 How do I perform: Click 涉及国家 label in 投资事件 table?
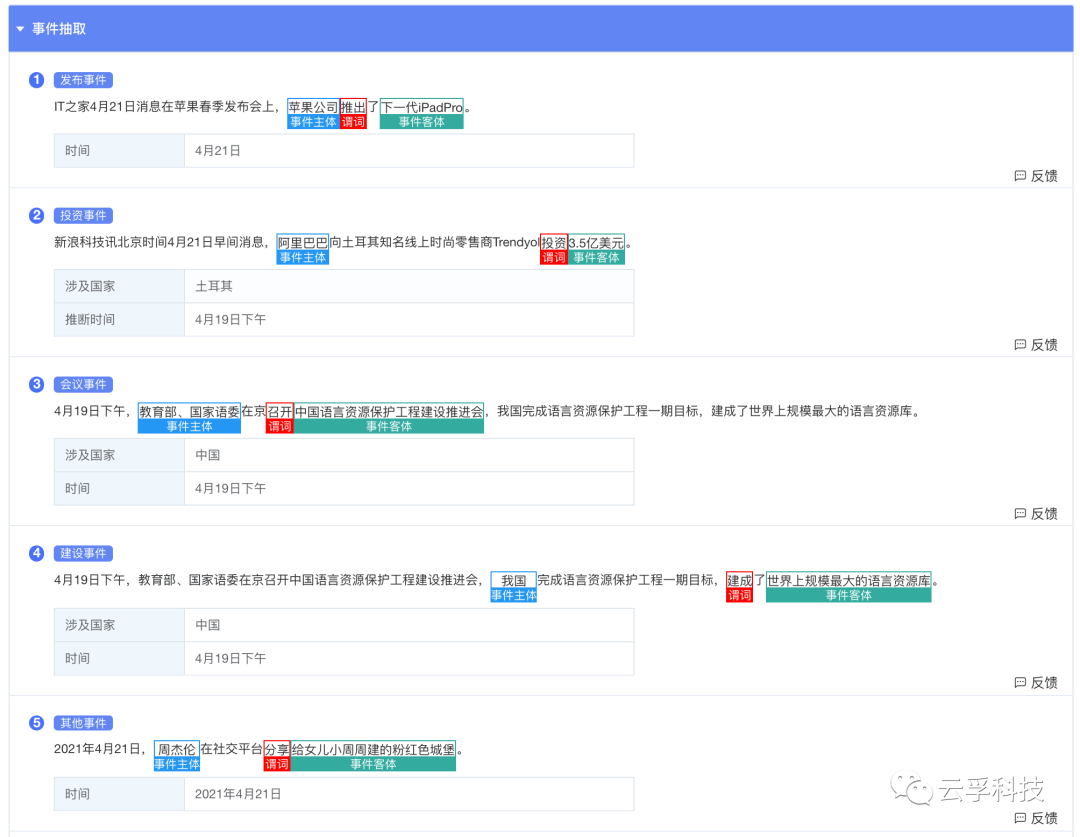(90, 286)
